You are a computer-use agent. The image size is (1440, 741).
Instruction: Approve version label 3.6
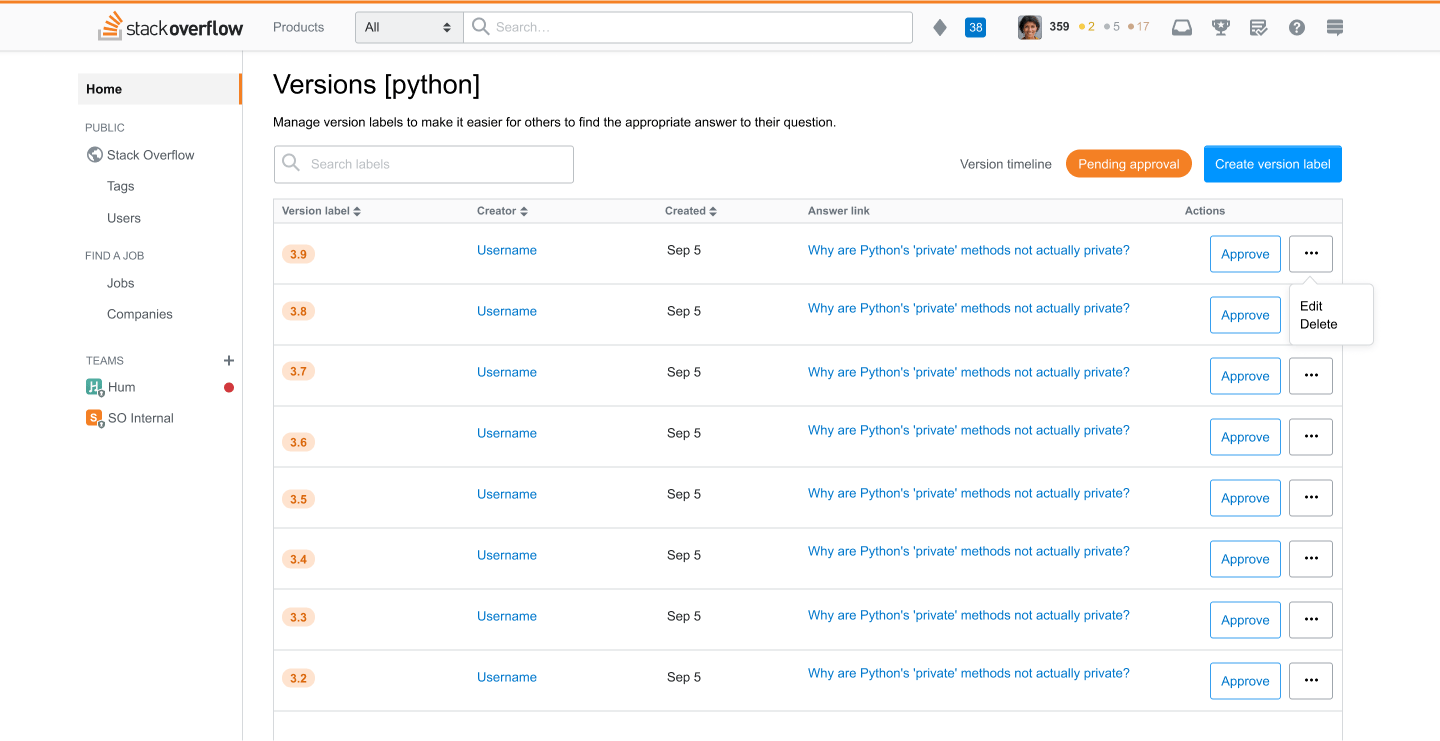[1245, 437]
